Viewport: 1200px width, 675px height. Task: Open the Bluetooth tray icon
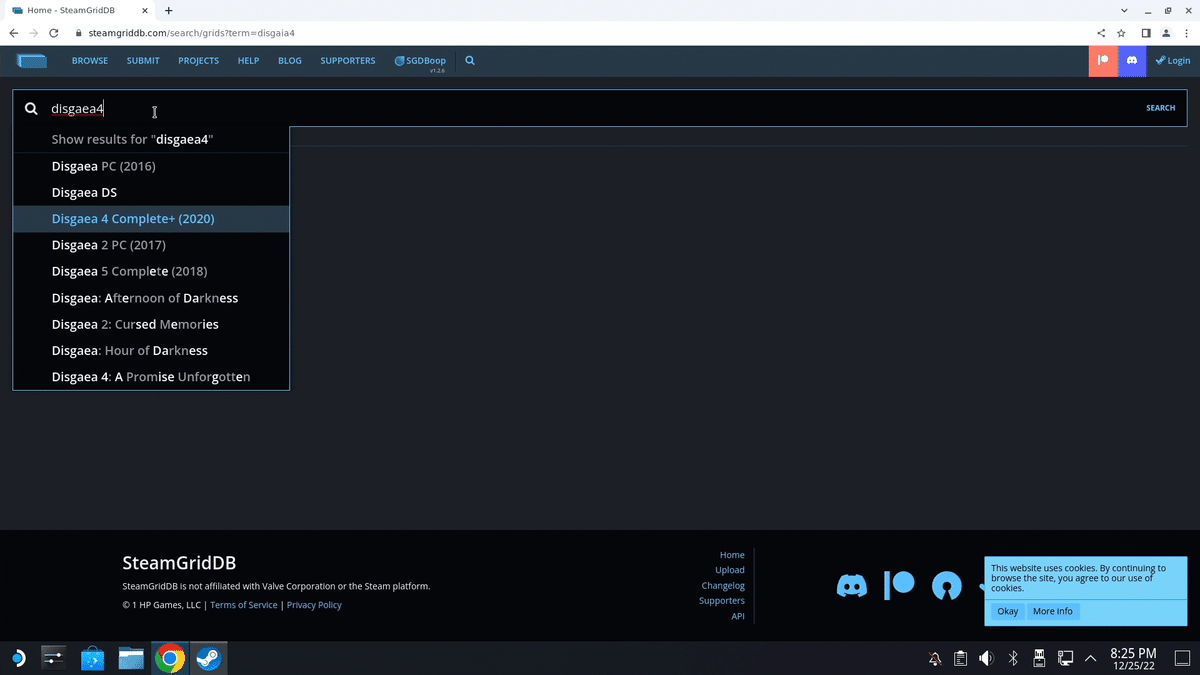(1013, 658)
